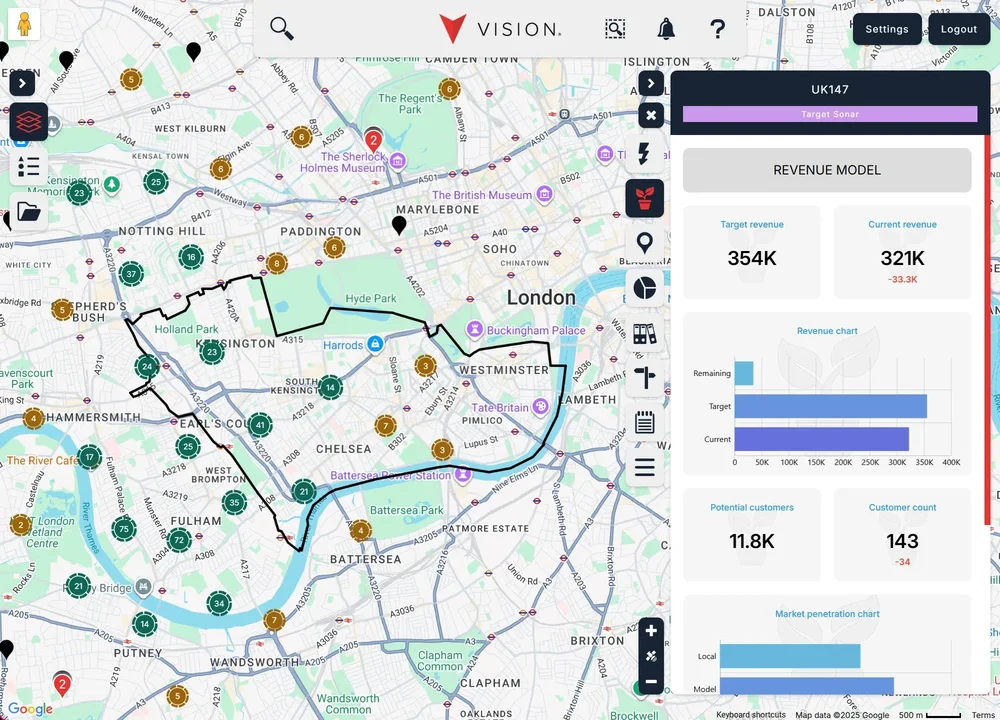Select the map layers tool
The image size is (1000, 720).
28,122
